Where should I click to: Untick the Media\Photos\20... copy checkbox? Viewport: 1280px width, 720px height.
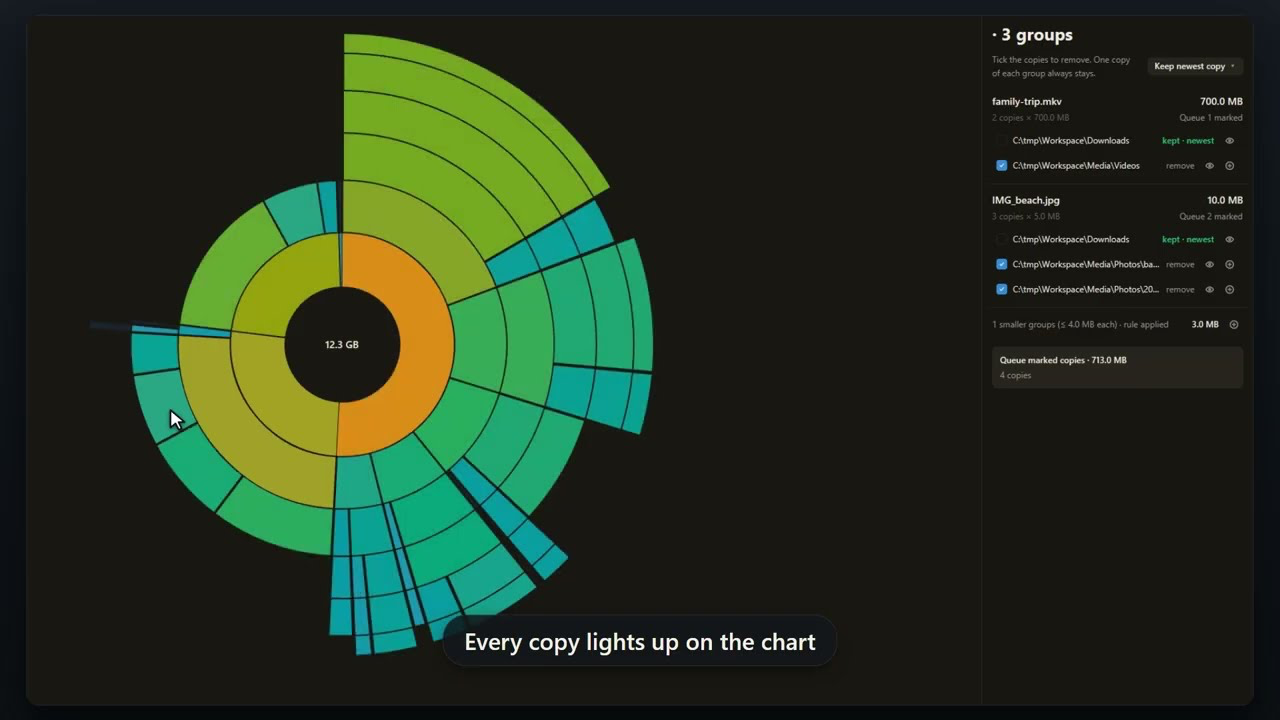pos(1001,290)
